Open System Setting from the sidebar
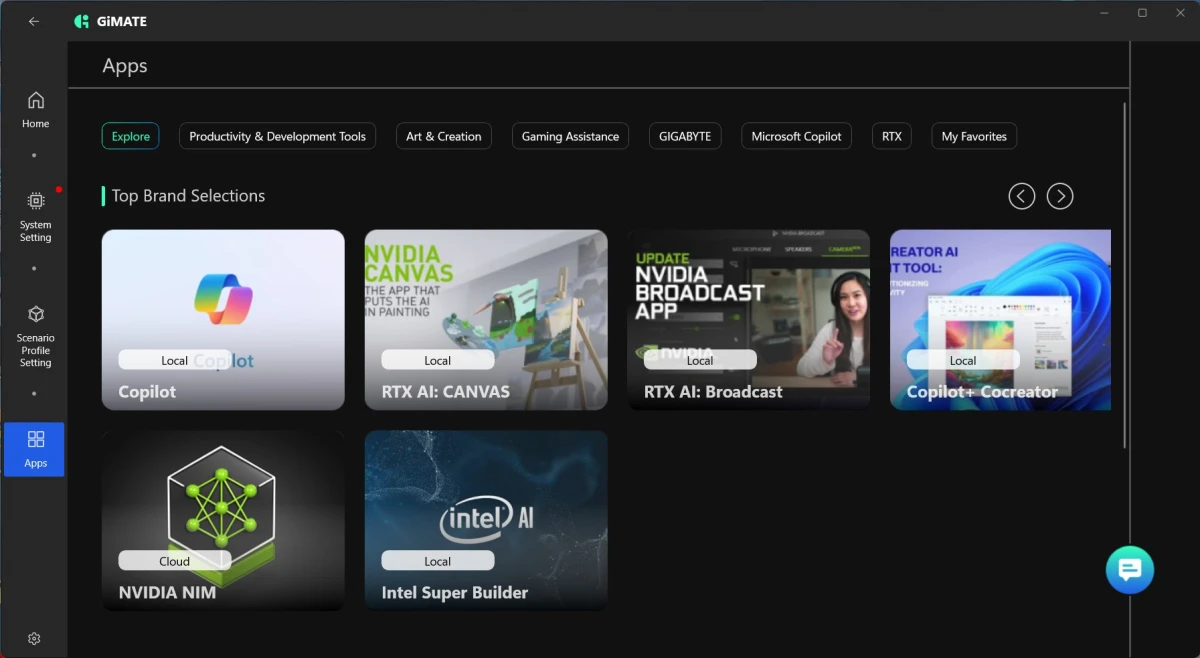Viewport: 1200px width, 658px height. 35,217
